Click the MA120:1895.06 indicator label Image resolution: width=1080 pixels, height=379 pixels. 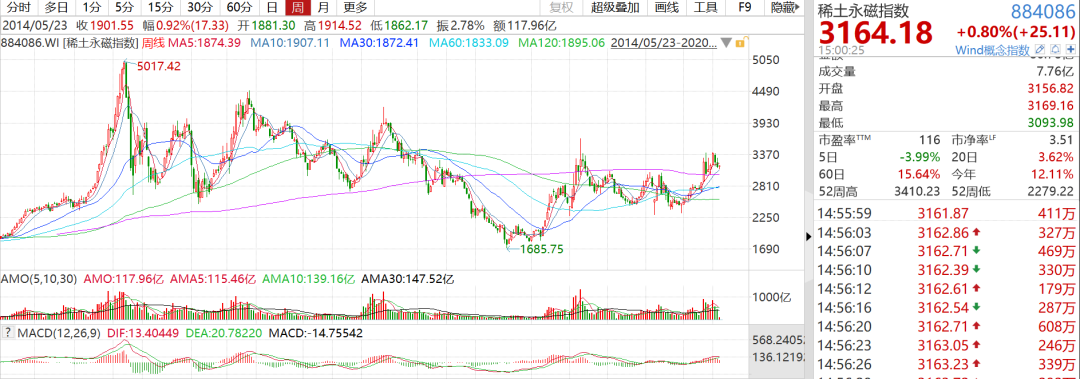pyautogui.click(x=561, y=43)
